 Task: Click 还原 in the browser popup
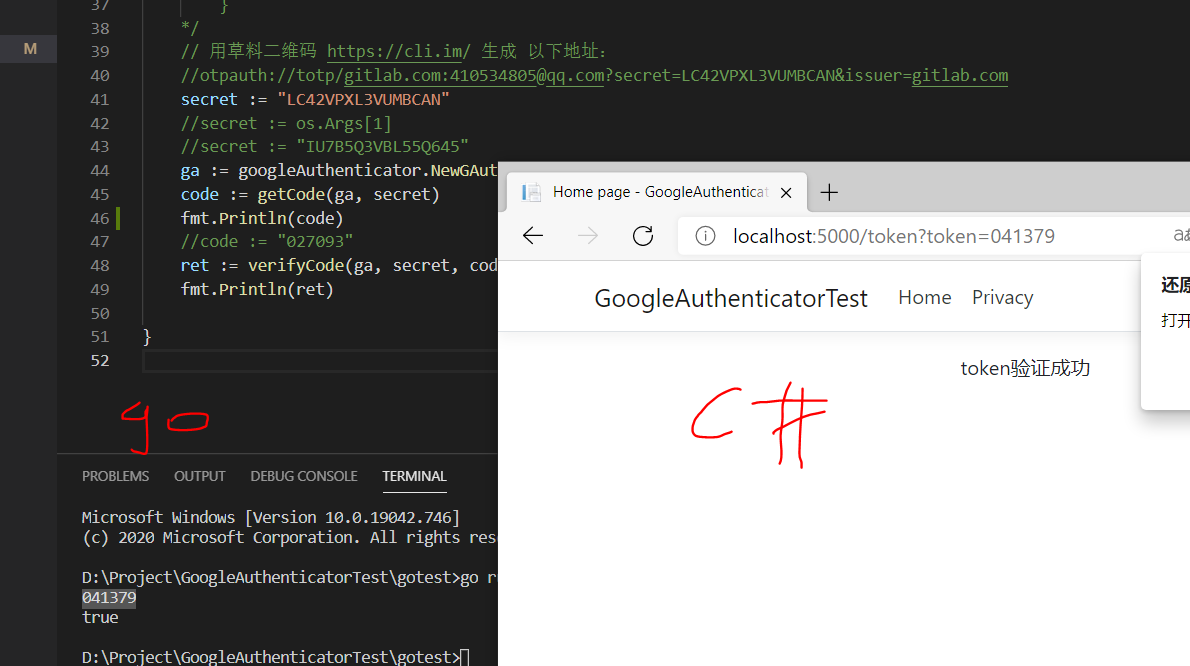(1171, 284)
